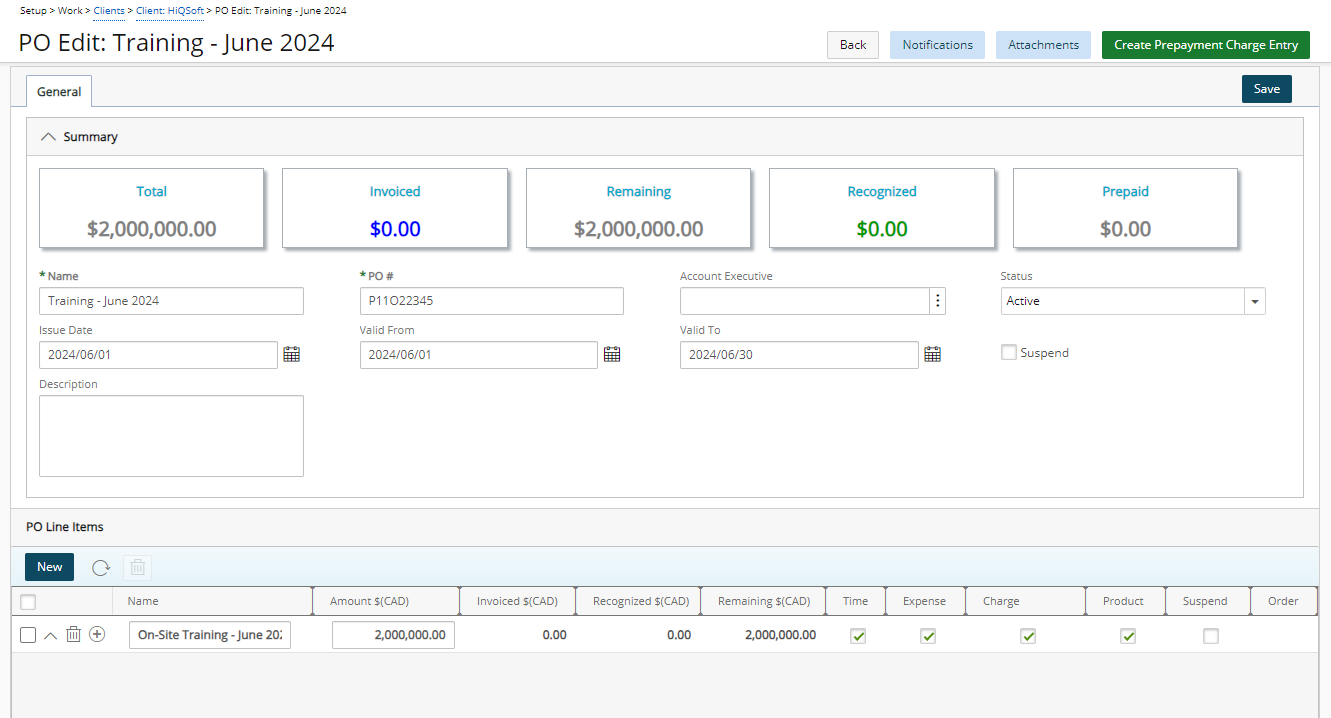The image size is (1331, 718).
Task: Open the Valid From calendar picker
Action: (x=612, y=354)
